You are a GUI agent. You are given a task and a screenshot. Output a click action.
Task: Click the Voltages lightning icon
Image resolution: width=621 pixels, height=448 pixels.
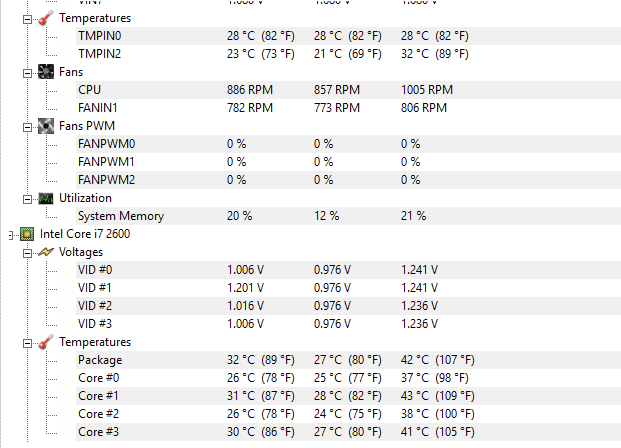coord(46,252)
